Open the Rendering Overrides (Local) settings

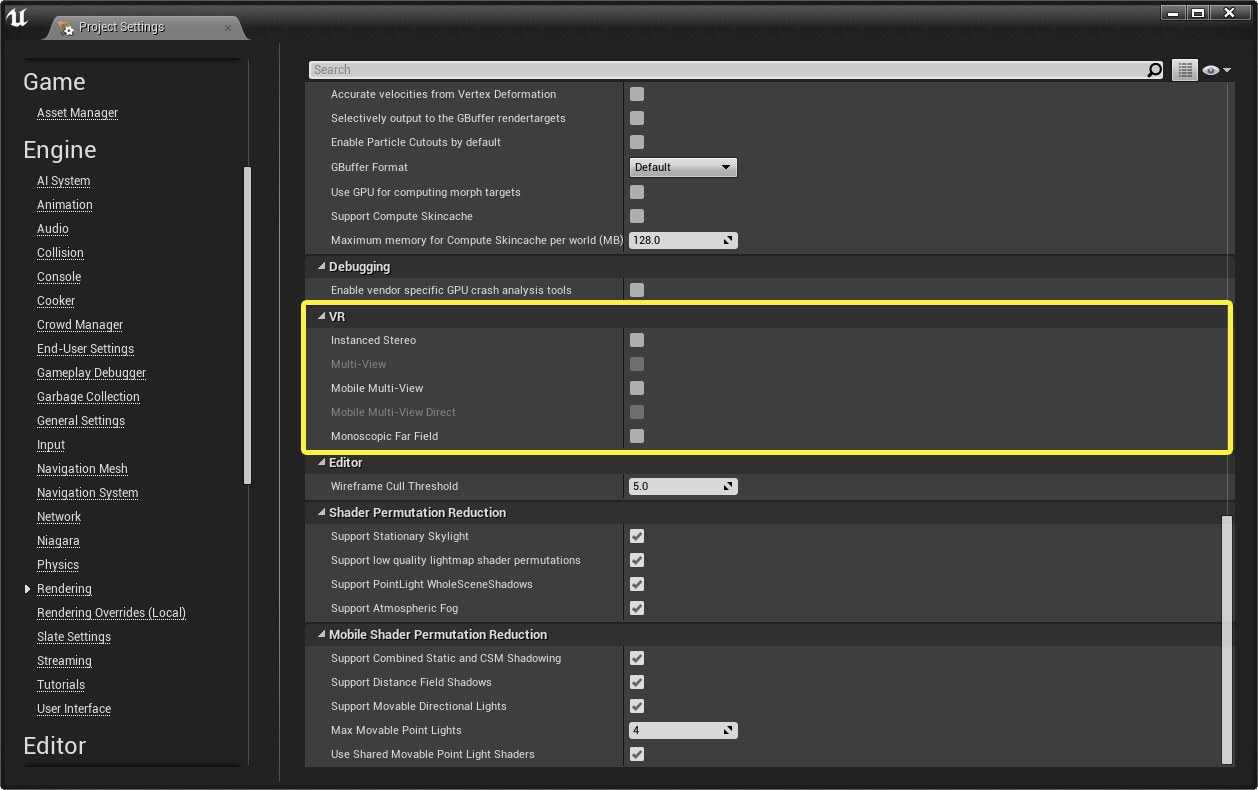coord(111,613)
